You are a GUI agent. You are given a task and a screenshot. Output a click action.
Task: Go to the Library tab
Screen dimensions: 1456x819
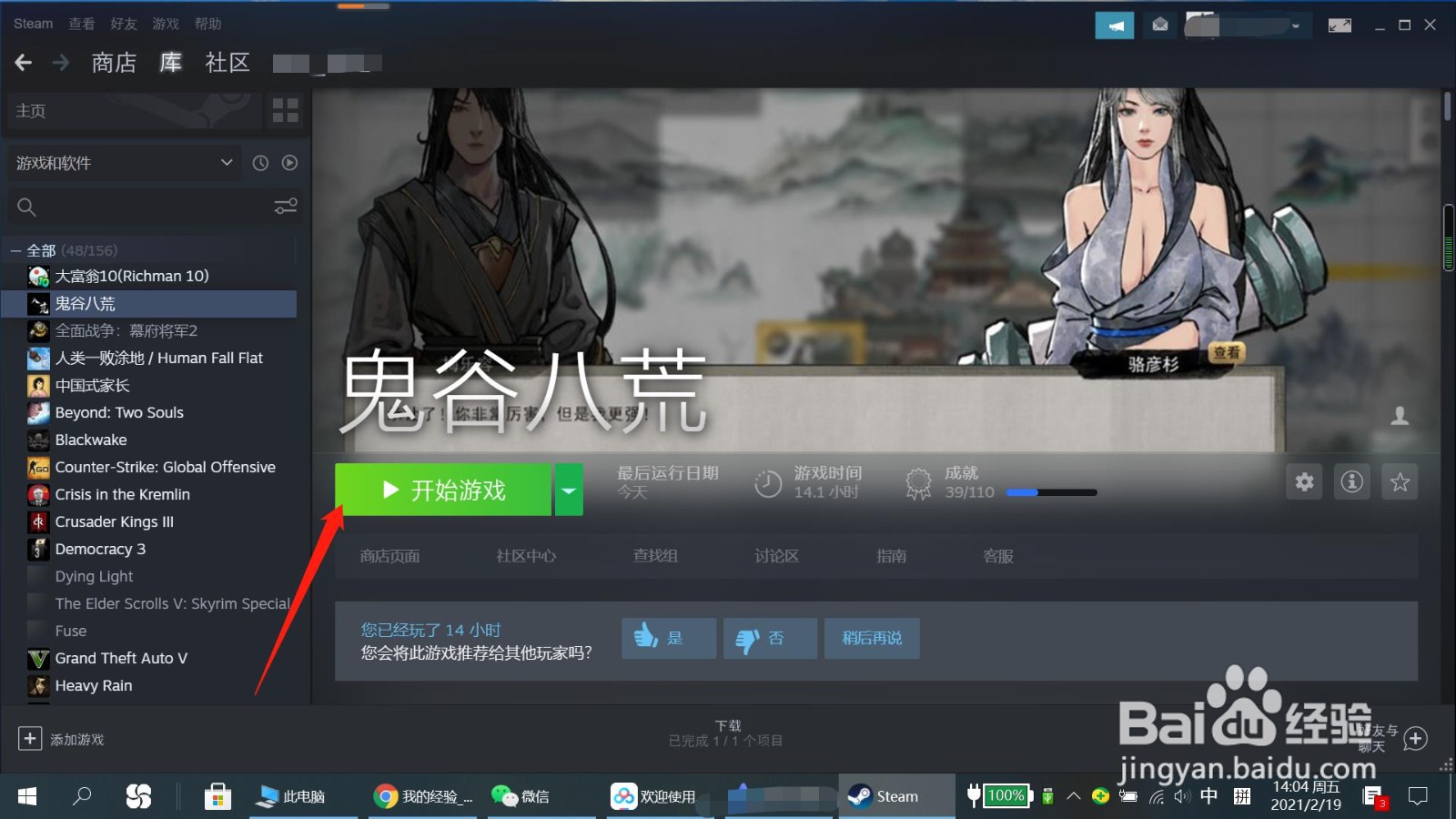(x=171, y=62)
